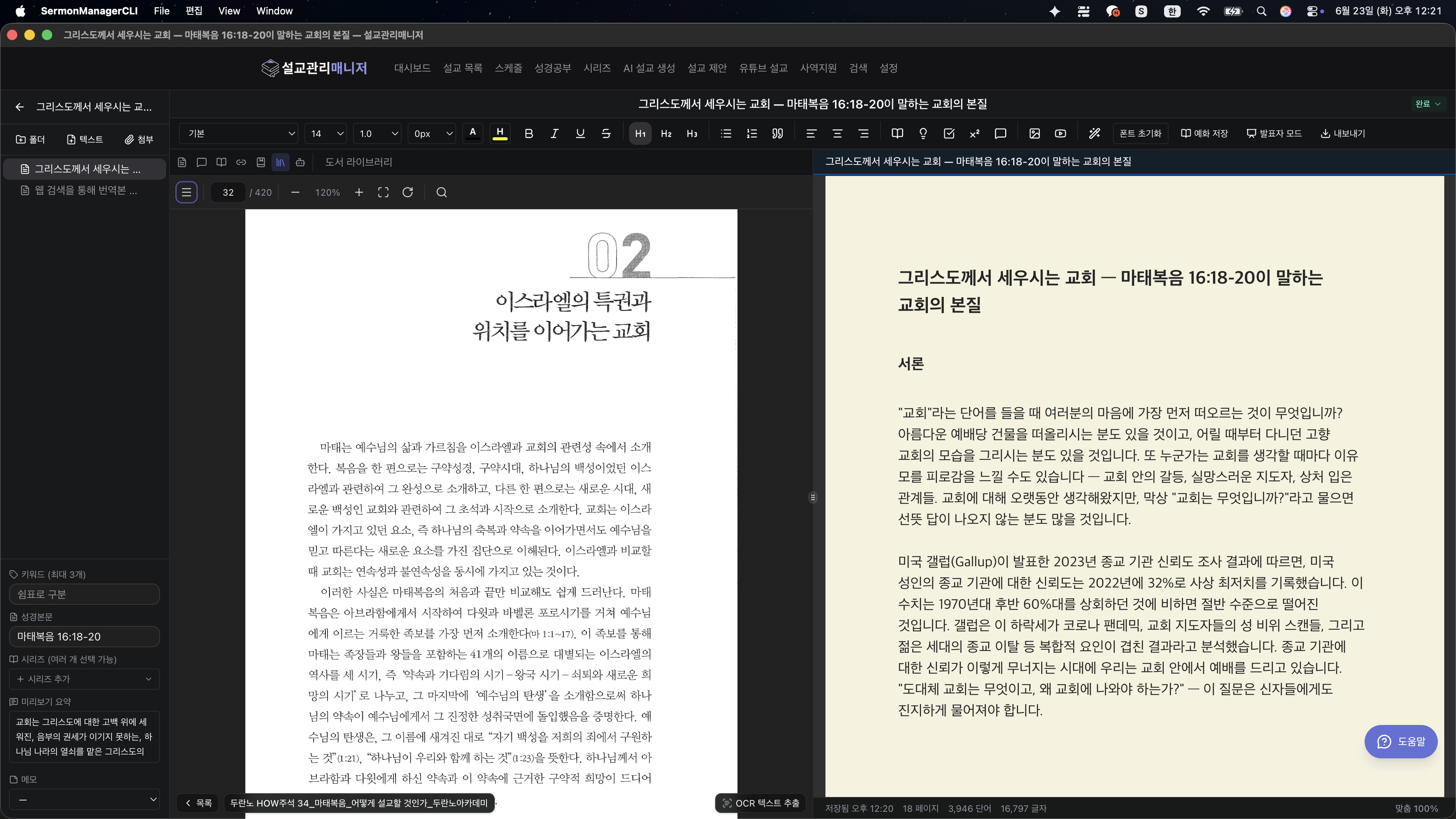Apply the H2 heading style

coord(666,133)
